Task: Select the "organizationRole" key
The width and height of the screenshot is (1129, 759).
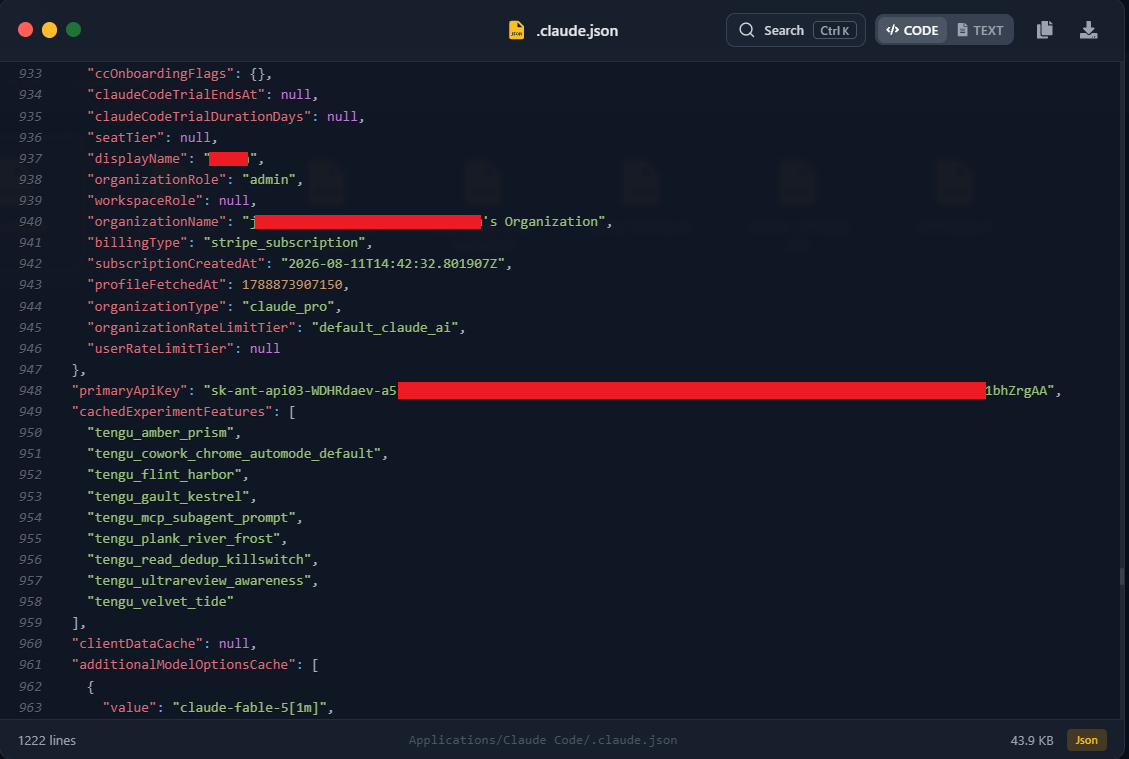Action: coord(157,179)
